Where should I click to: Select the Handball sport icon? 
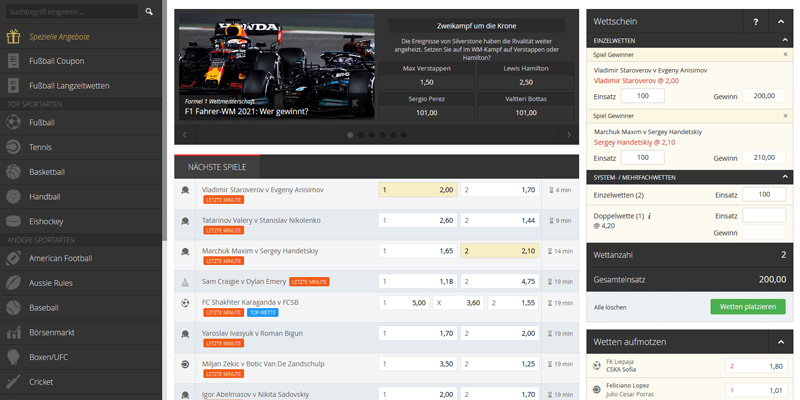[13, 197]
